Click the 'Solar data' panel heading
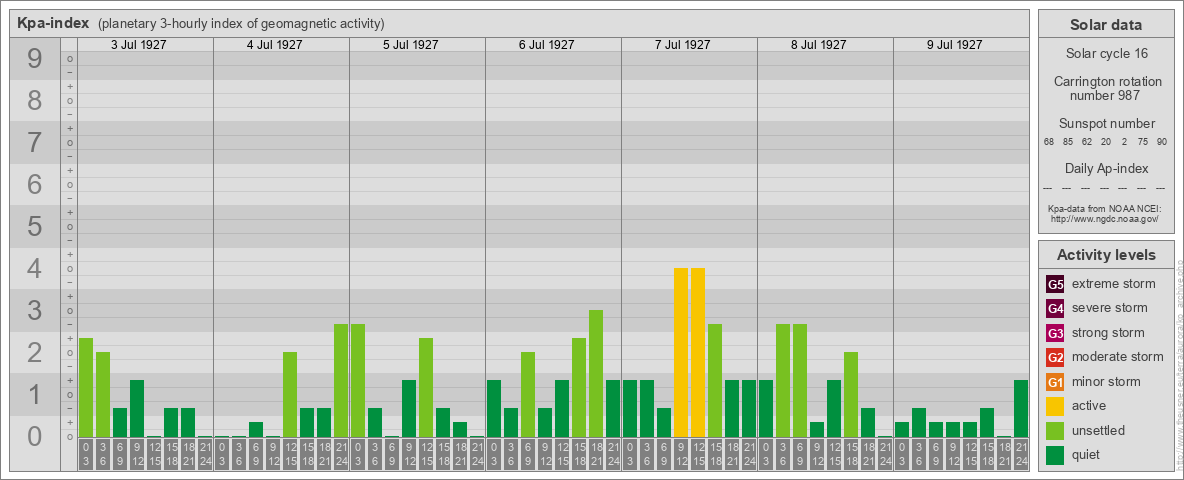 pos(1105,25)
